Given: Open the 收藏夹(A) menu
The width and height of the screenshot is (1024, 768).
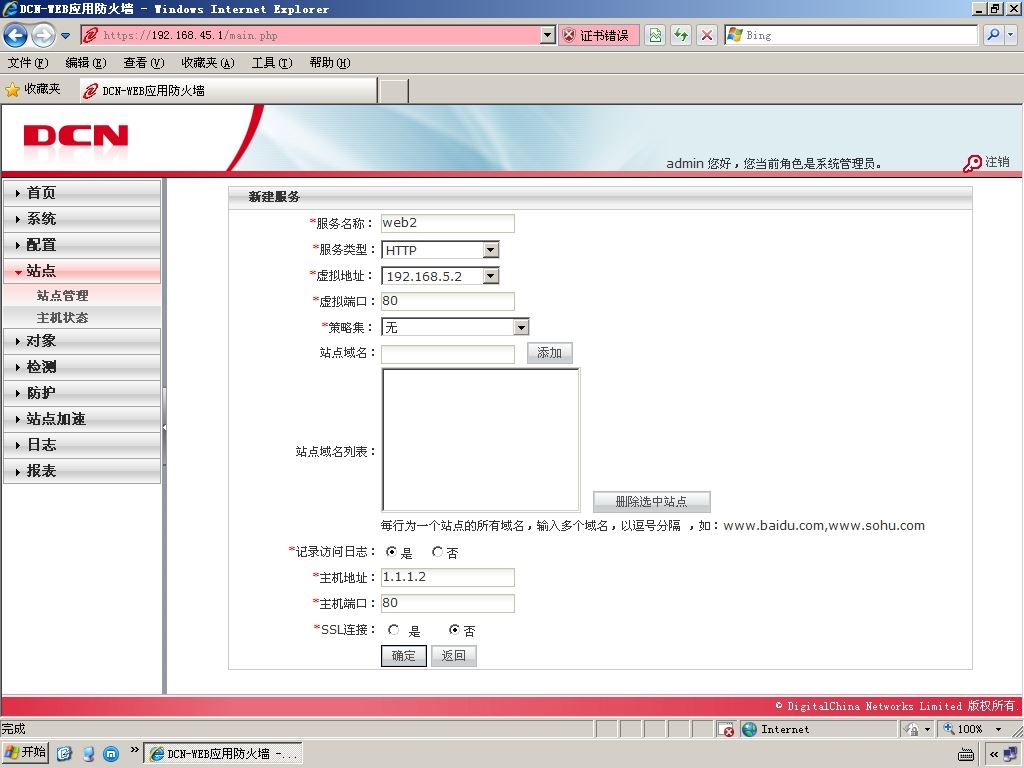Looking at the screenshot, I should [x=208, y=63].
